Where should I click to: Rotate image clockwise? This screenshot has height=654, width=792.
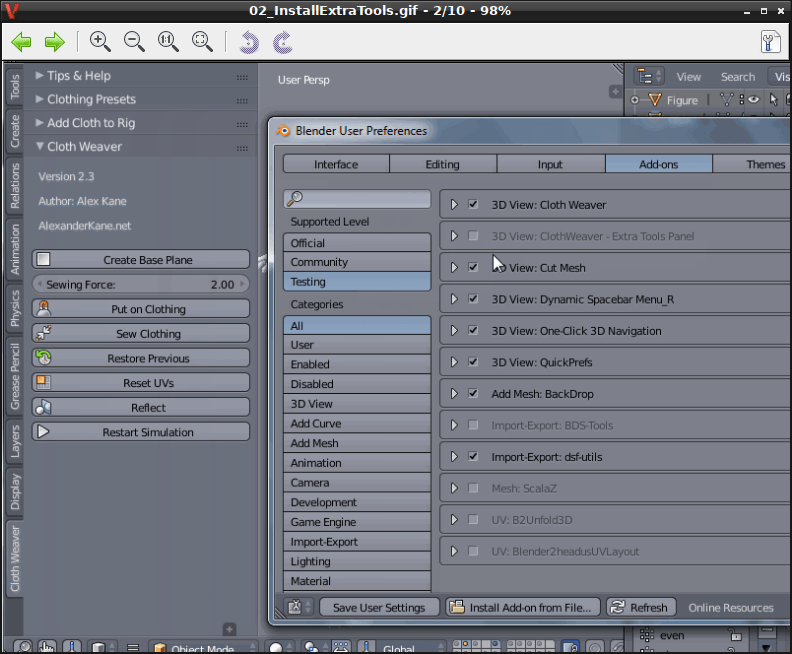283,42
